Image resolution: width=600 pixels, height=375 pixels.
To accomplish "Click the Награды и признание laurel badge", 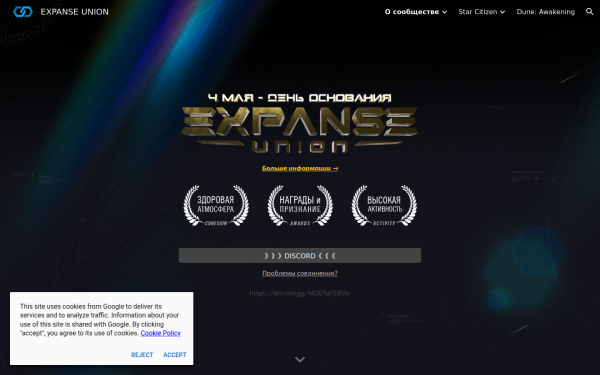I will coord(300,205).
